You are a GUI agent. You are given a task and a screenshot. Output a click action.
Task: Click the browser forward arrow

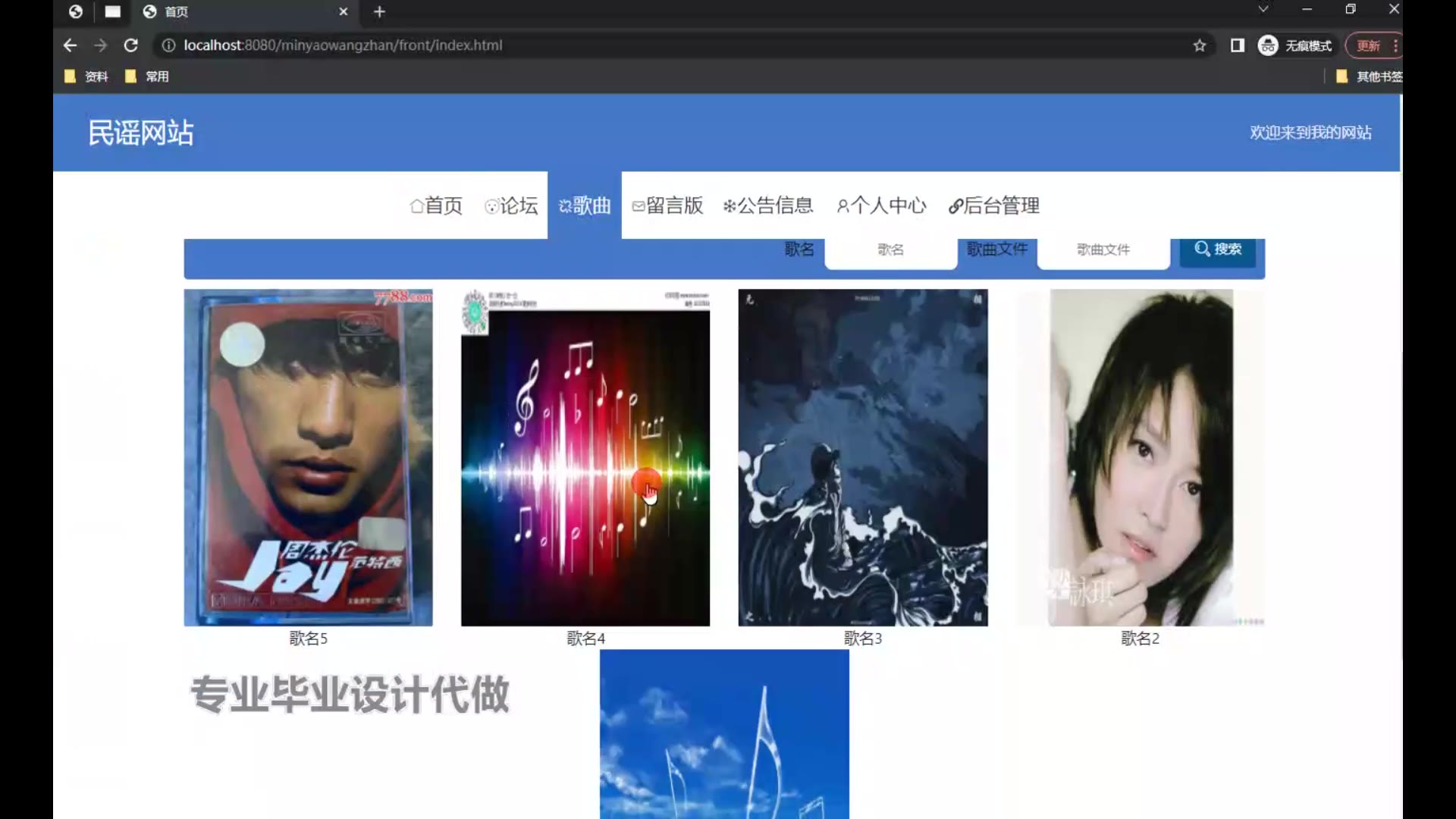pyautogui.click(x=100, y=45)
